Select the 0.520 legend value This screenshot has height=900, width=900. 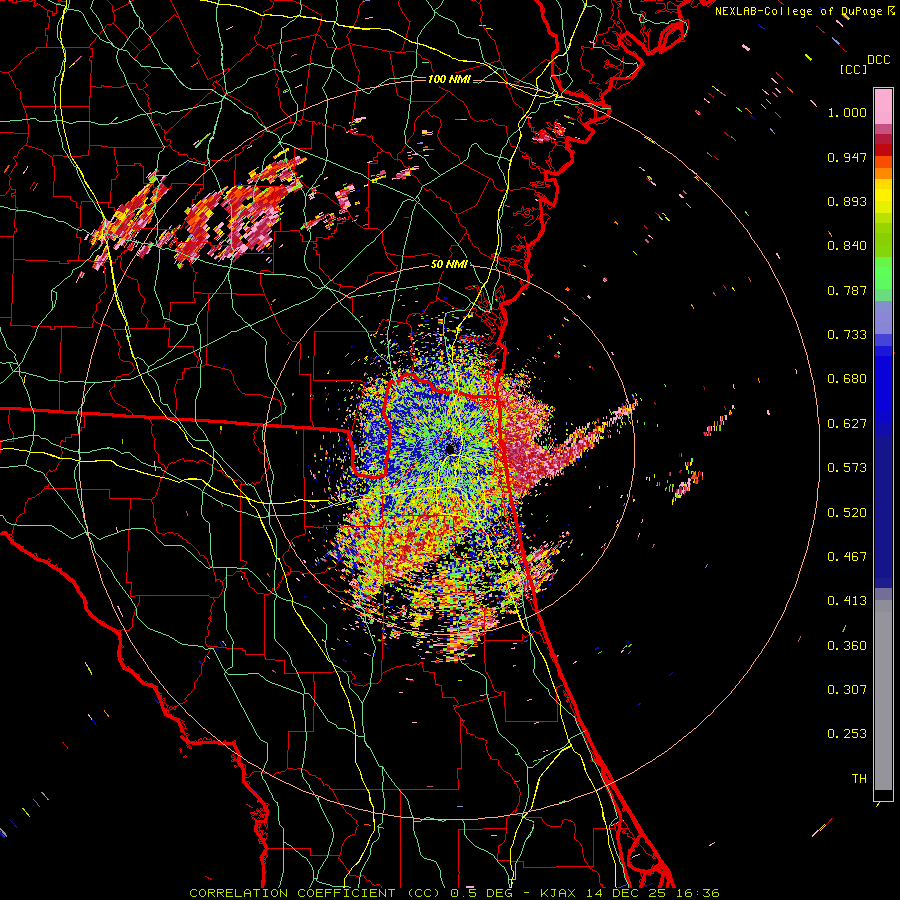[847, 513]
